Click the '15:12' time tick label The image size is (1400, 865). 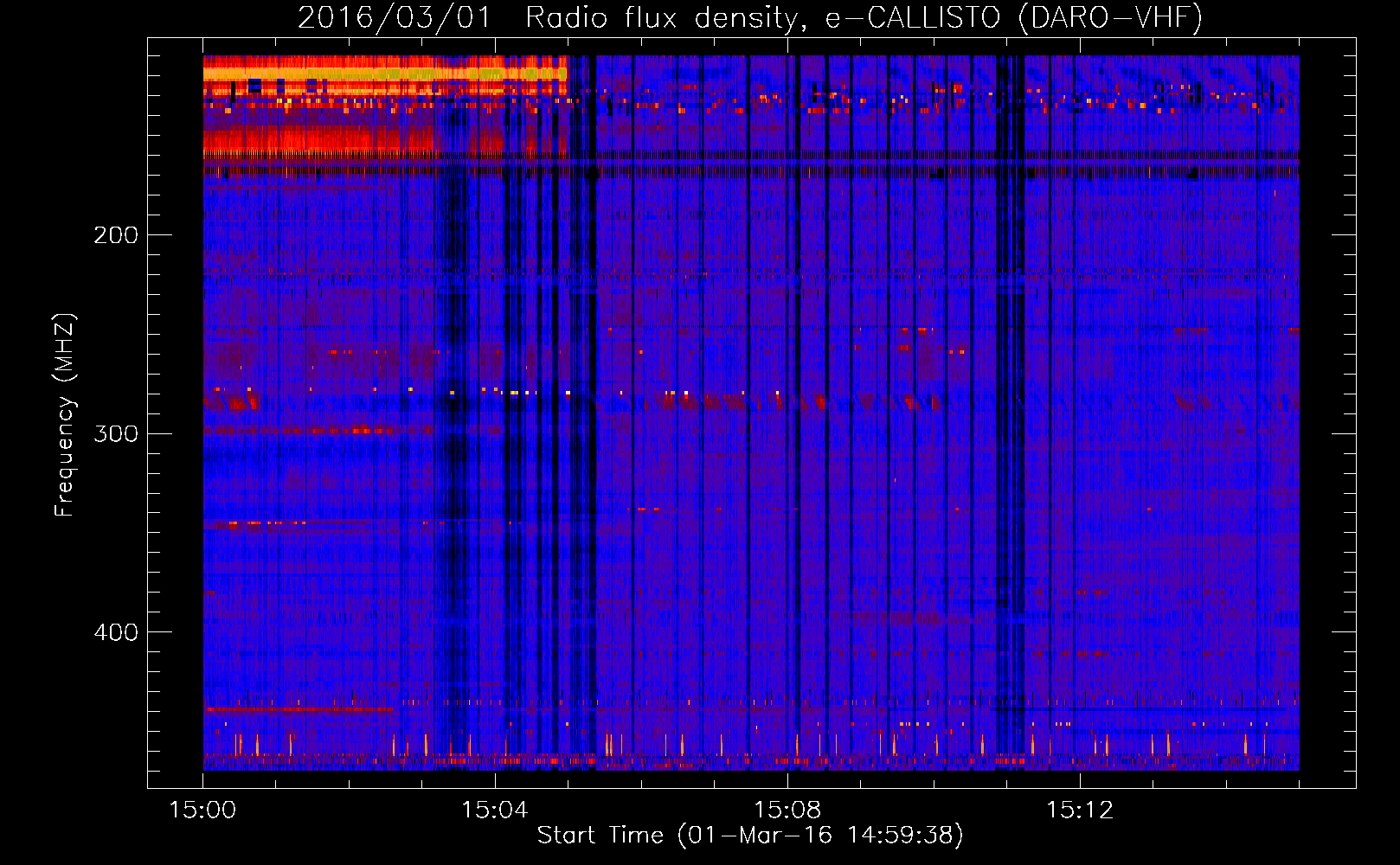[x=1080, y=811]
